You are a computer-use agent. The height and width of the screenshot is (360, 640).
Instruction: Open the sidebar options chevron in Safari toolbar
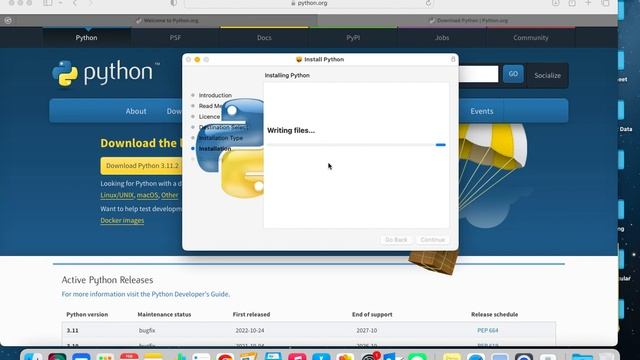pos(60,3)
